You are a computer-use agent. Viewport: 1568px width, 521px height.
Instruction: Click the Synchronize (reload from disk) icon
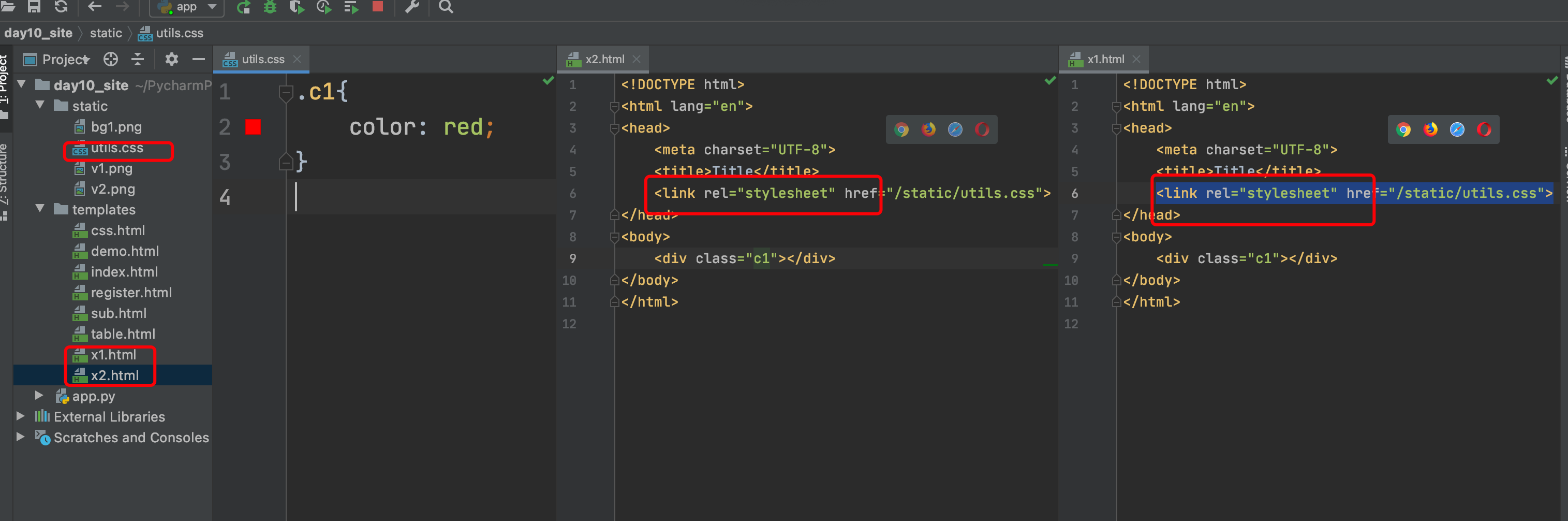[61, 7]
